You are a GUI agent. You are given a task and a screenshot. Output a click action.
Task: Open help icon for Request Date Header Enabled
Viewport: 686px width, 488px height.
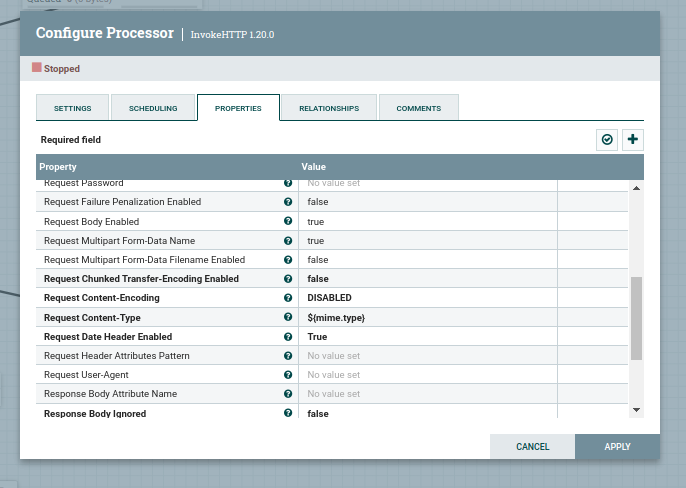pyautogui.click(x=288, y=337)
